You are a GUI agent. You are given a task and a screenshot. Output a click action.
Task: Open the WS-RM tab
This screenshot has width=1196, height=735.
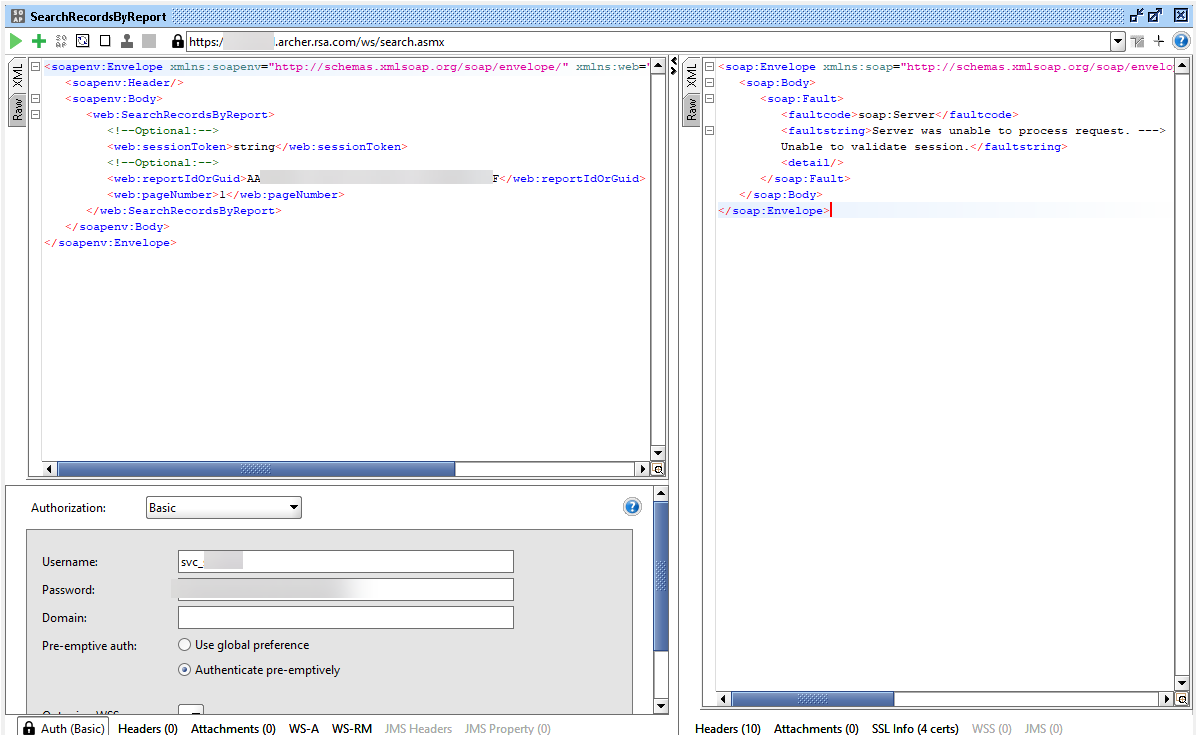tap(352, 728)
